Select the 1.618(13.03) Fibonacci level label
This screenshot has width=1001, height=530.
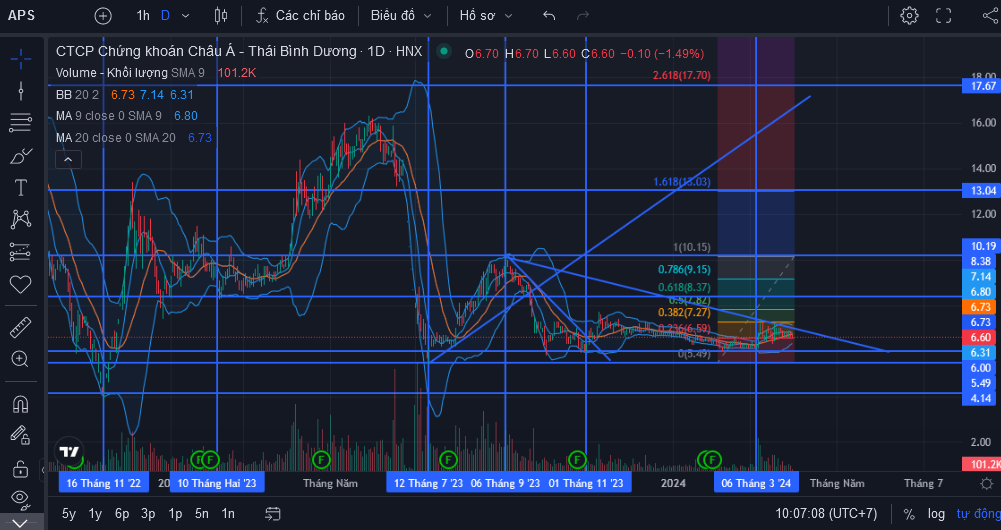(x=682, y=182)
